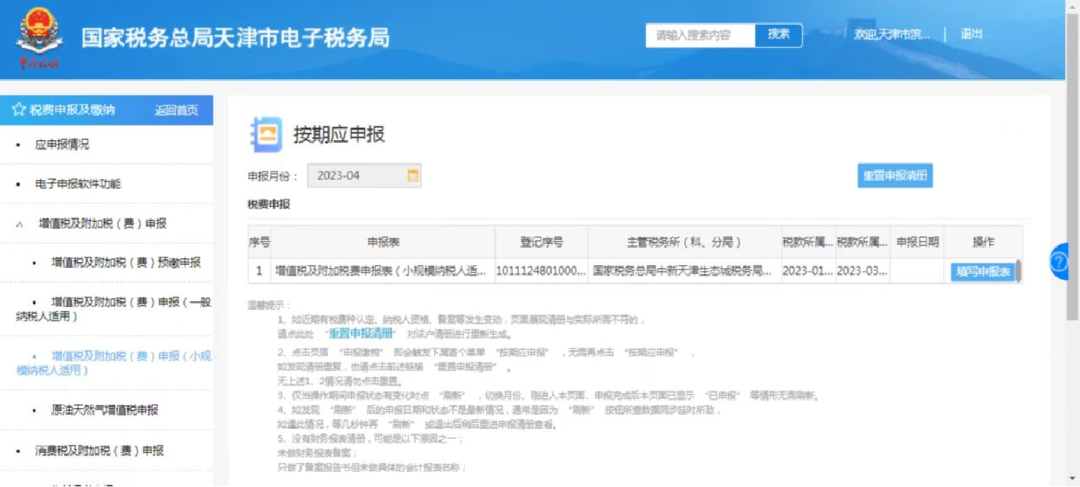Click the 国家税务总局天津市电子税务局 site title
This screenshot has height=487, width=1080.
coord(235,38)
